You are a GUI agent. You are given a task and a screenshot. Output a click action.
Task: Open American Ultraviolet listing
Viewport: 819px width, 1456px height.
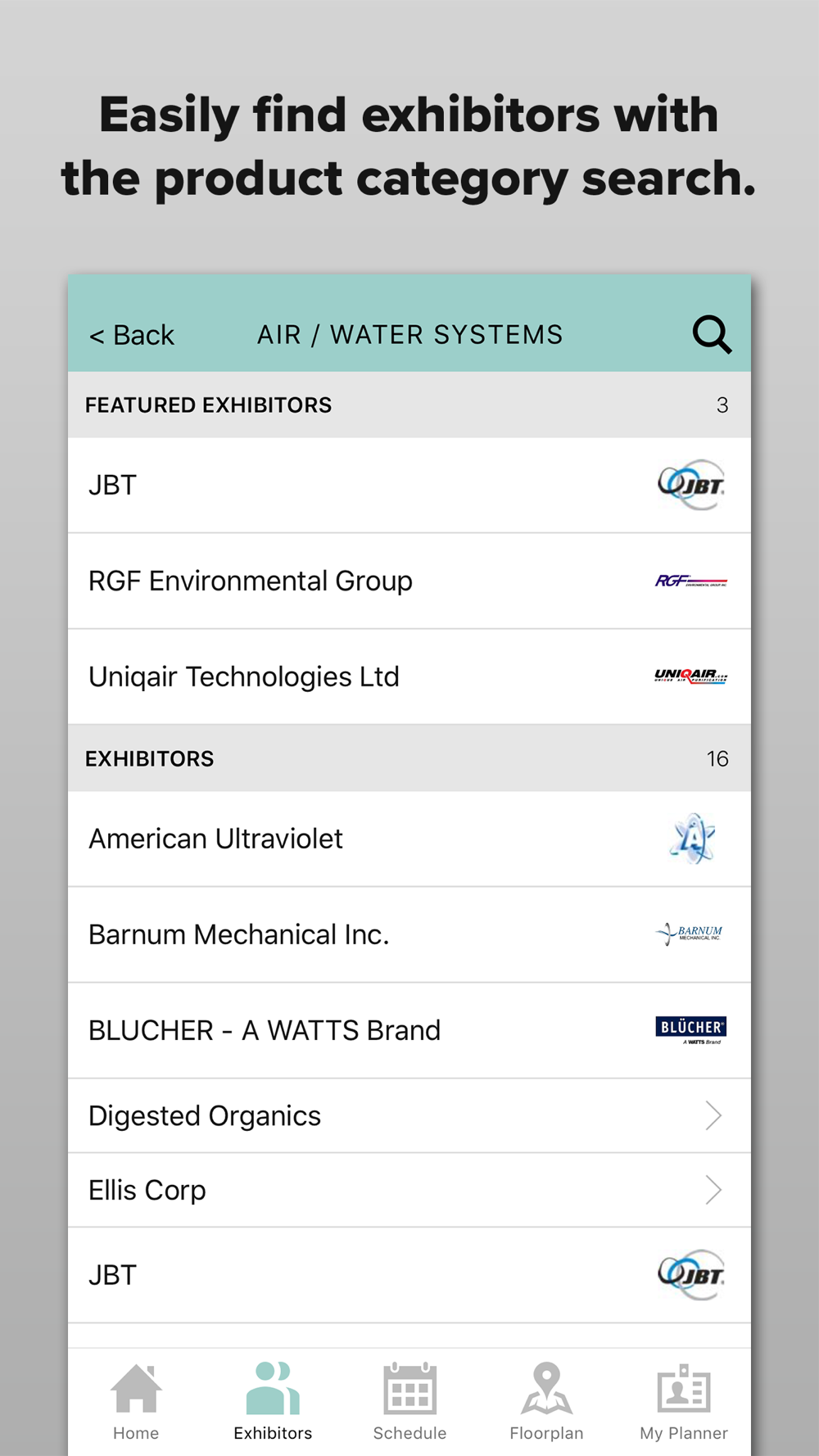(409, 839)
